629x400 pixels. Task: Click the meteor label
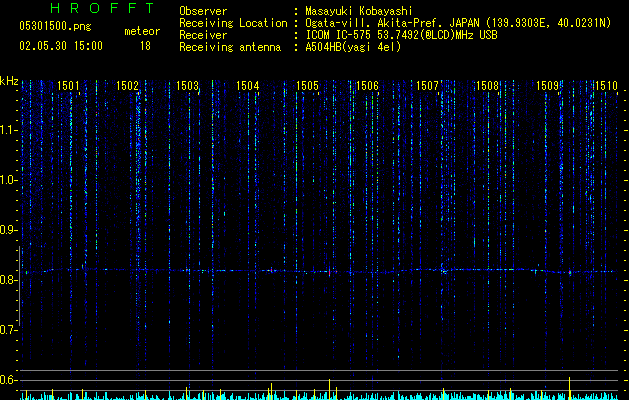[142, 31]
